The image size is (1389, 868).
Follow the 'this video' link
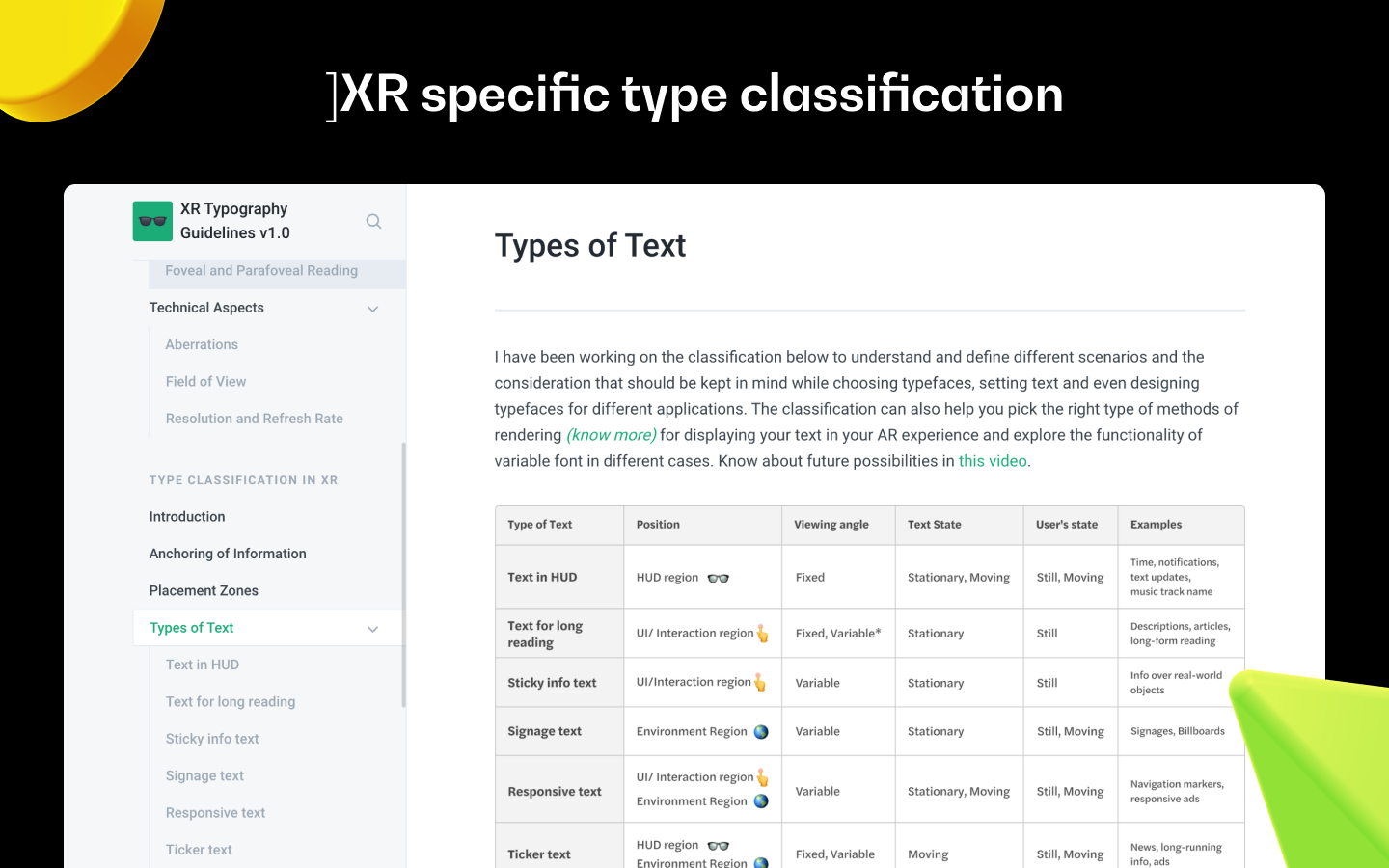click(x=992, y=460)
